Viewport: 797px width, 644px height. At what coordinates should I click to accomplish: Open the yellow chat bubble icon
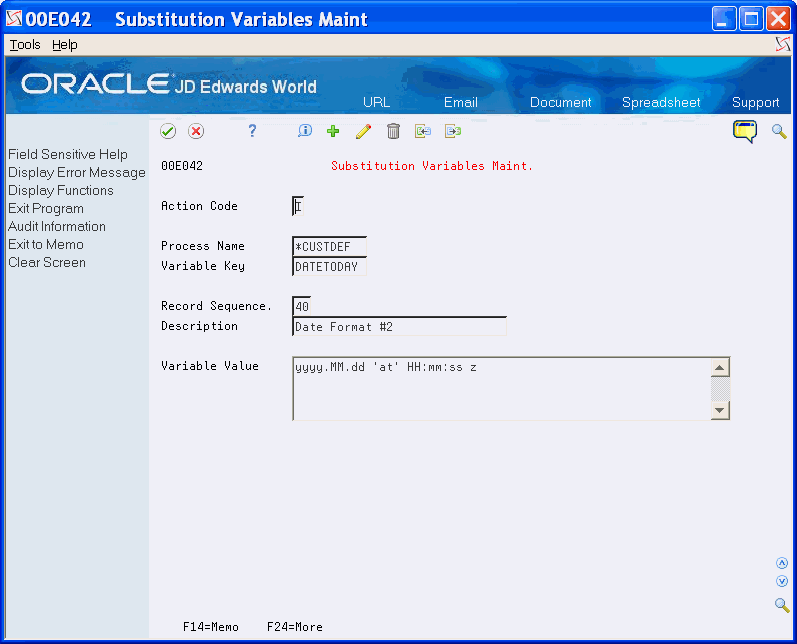[x=745, y=131]
